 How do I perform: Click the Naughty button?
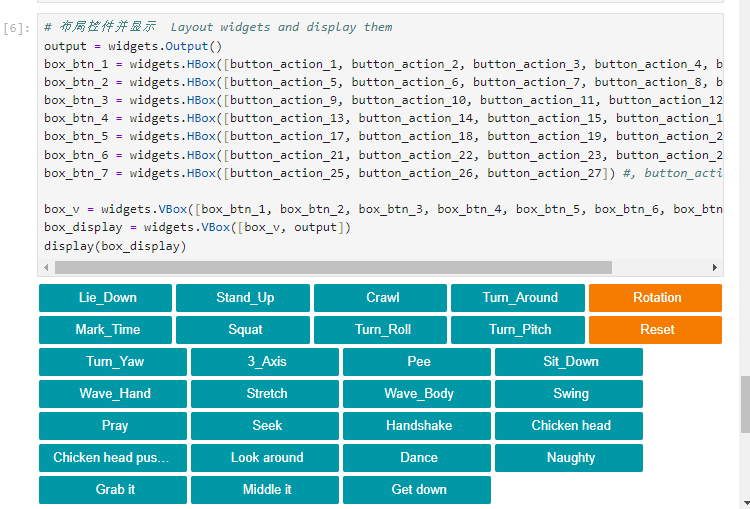569,458
